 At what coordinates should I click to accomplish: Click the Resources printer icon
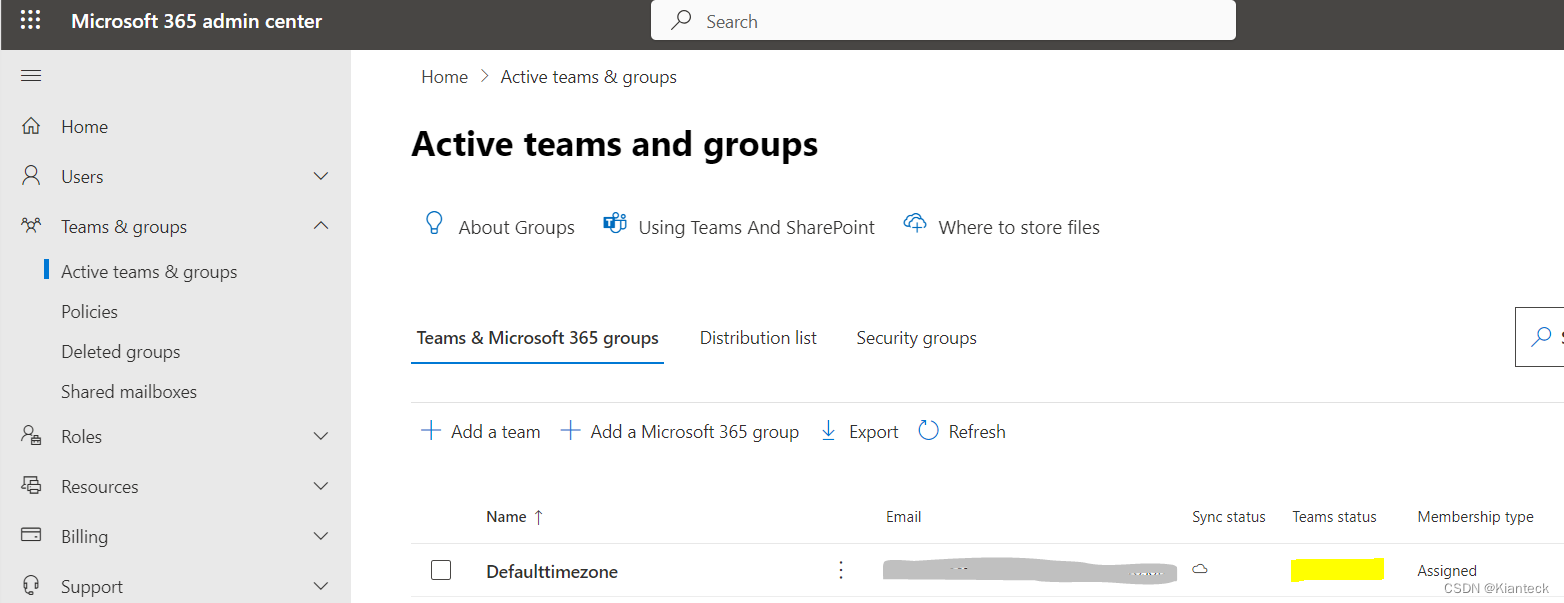pos(31,486)
